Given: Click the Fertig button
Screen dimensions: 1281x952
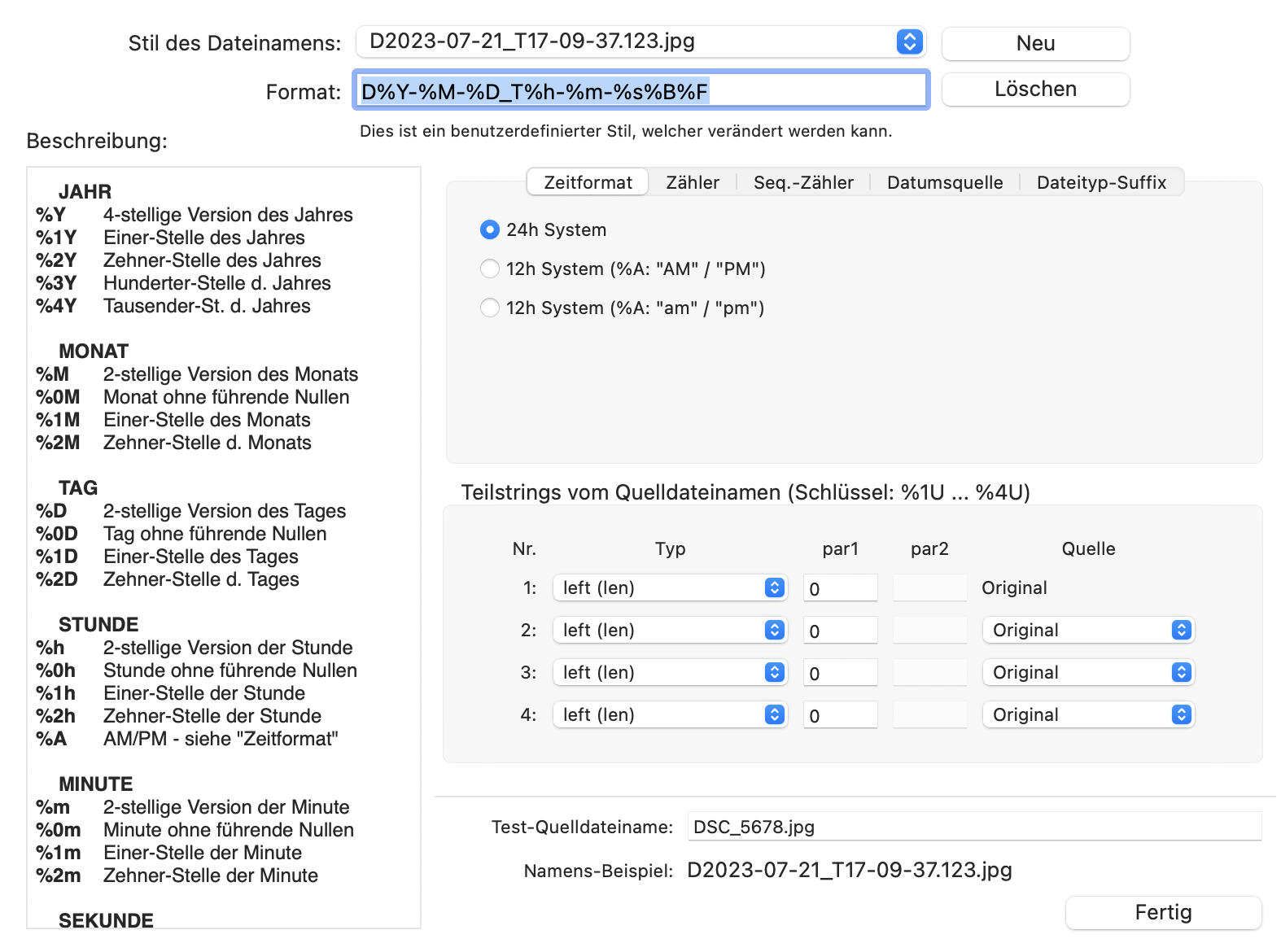Looking at the screenshot, I should 1162,913.
